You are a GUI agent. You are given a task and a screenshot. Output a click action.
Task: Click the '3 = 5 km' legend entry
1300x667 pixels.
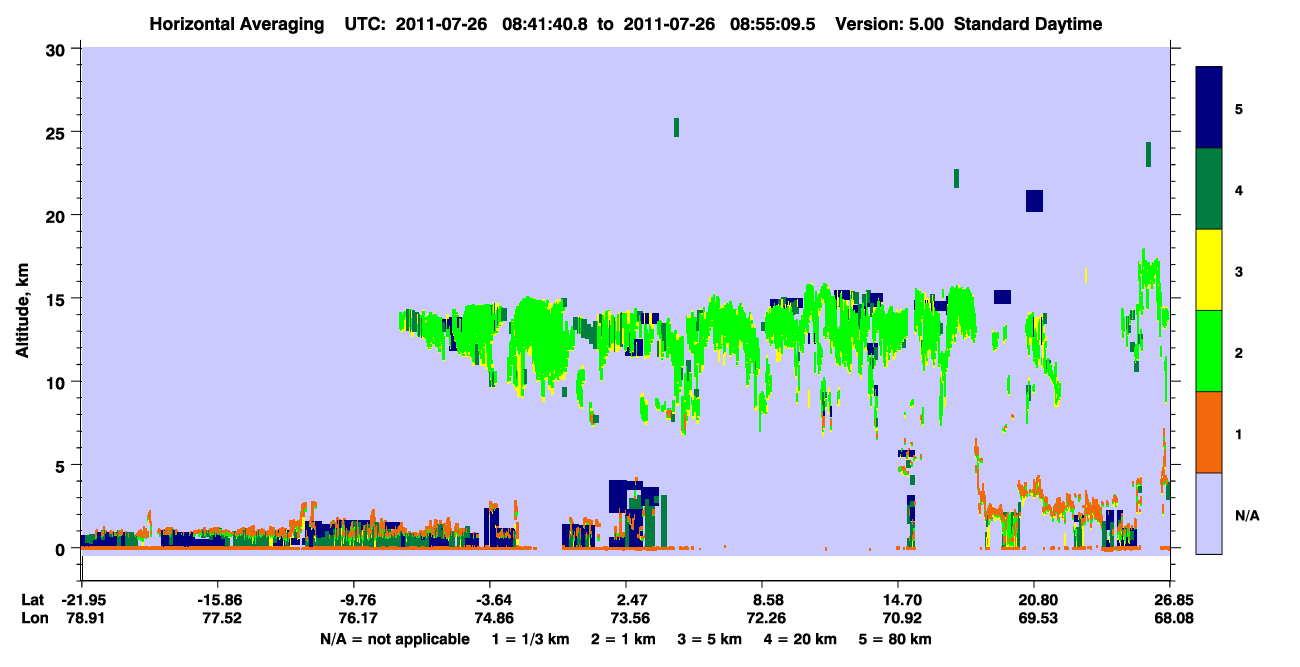(x=710, y=639)
